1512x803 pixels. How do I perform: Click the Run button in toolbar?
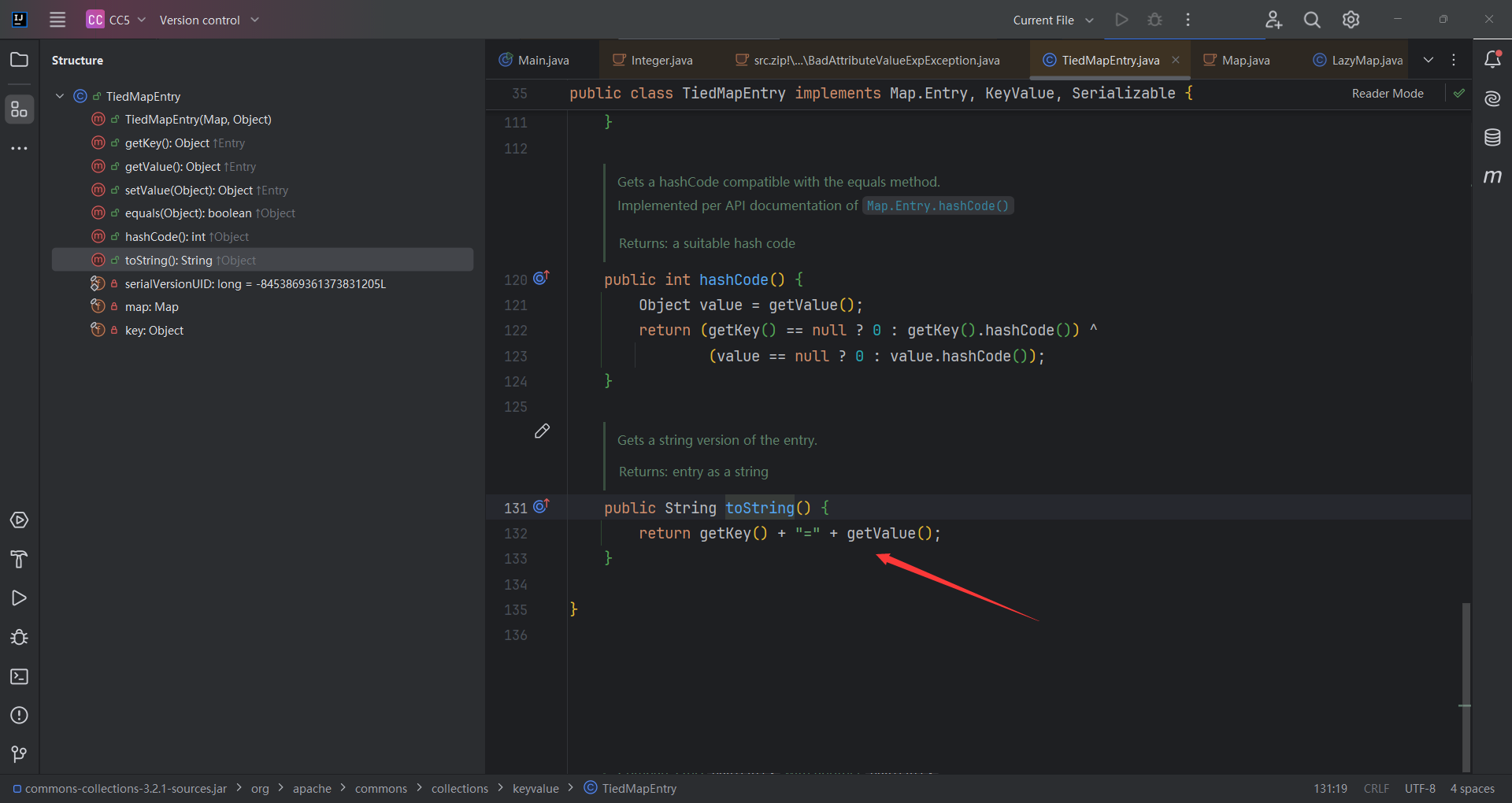1122,20
